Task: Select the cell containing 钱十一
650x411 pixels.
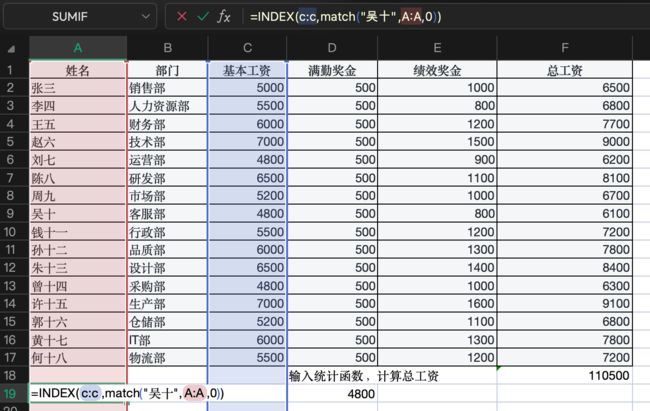Action: [x=78, y=232]
